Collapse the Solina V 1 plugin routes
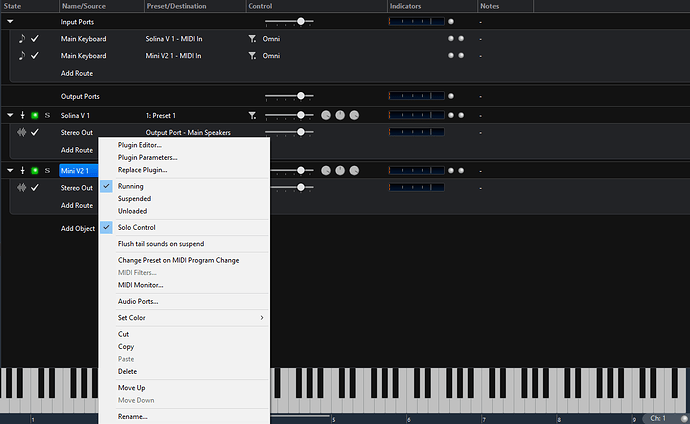This screenshot has width=690, height=424. coord(10,115)
